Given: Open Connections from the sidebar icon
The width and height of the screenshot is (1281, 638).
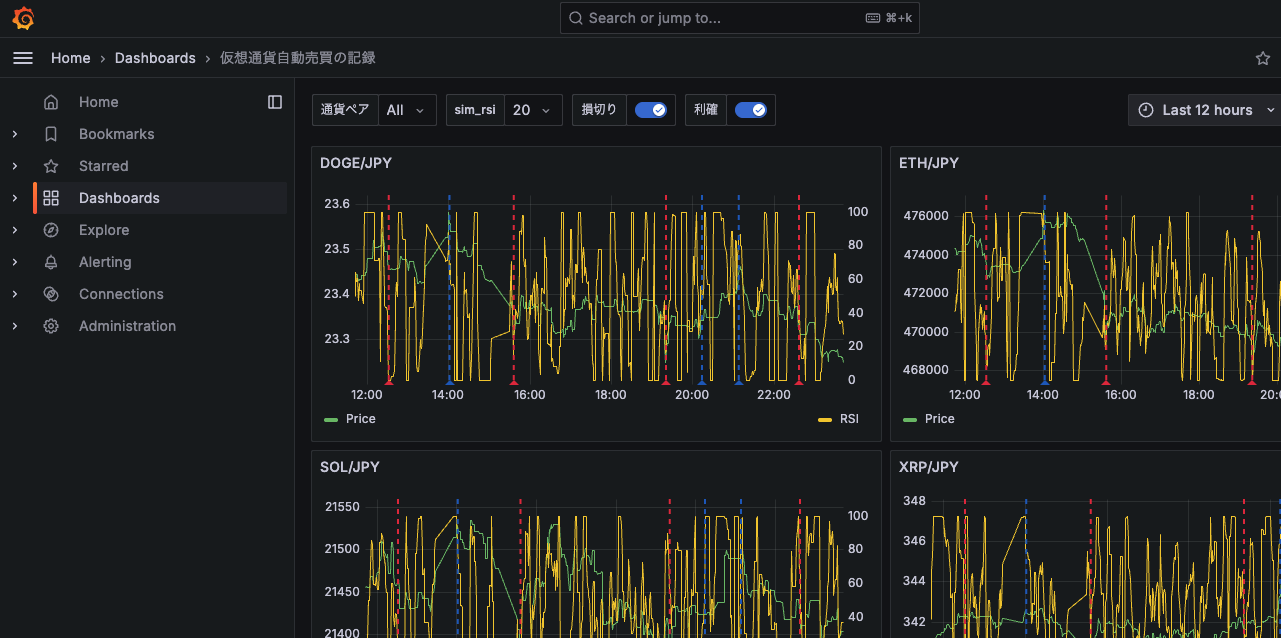Looking at the screenshot, I should click(51, 294).
